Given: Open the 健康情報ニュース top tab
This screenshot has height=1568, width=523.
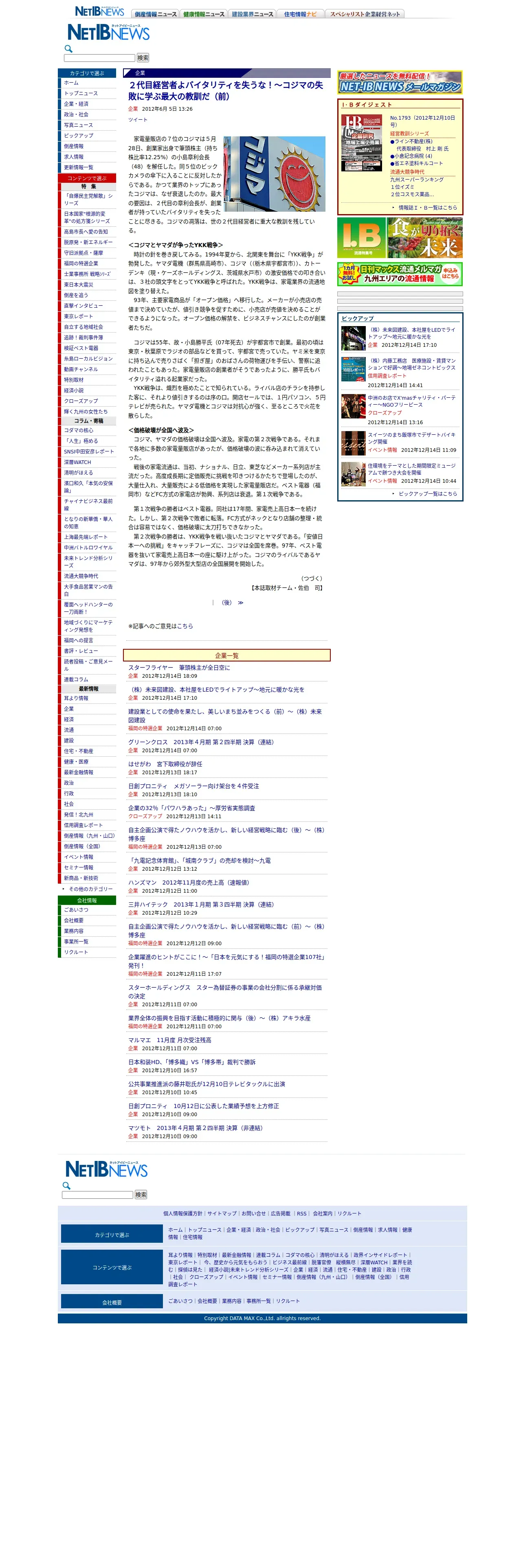Looking at the screenshot, I should click(x=203, y=14).
